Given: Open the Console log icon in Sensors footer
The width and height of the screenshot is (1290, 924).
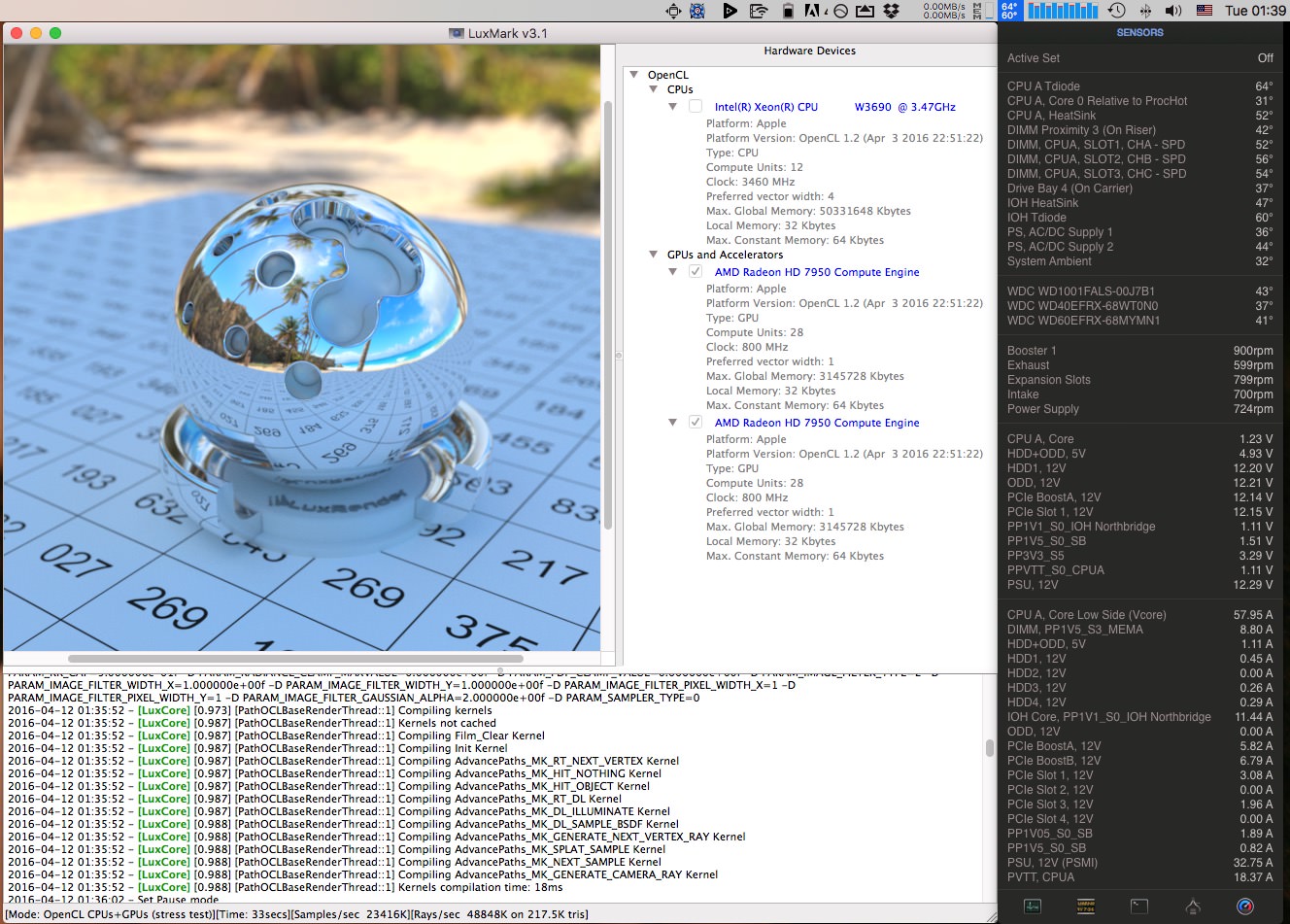Looking at the screenshot, I should point(1086,907).
